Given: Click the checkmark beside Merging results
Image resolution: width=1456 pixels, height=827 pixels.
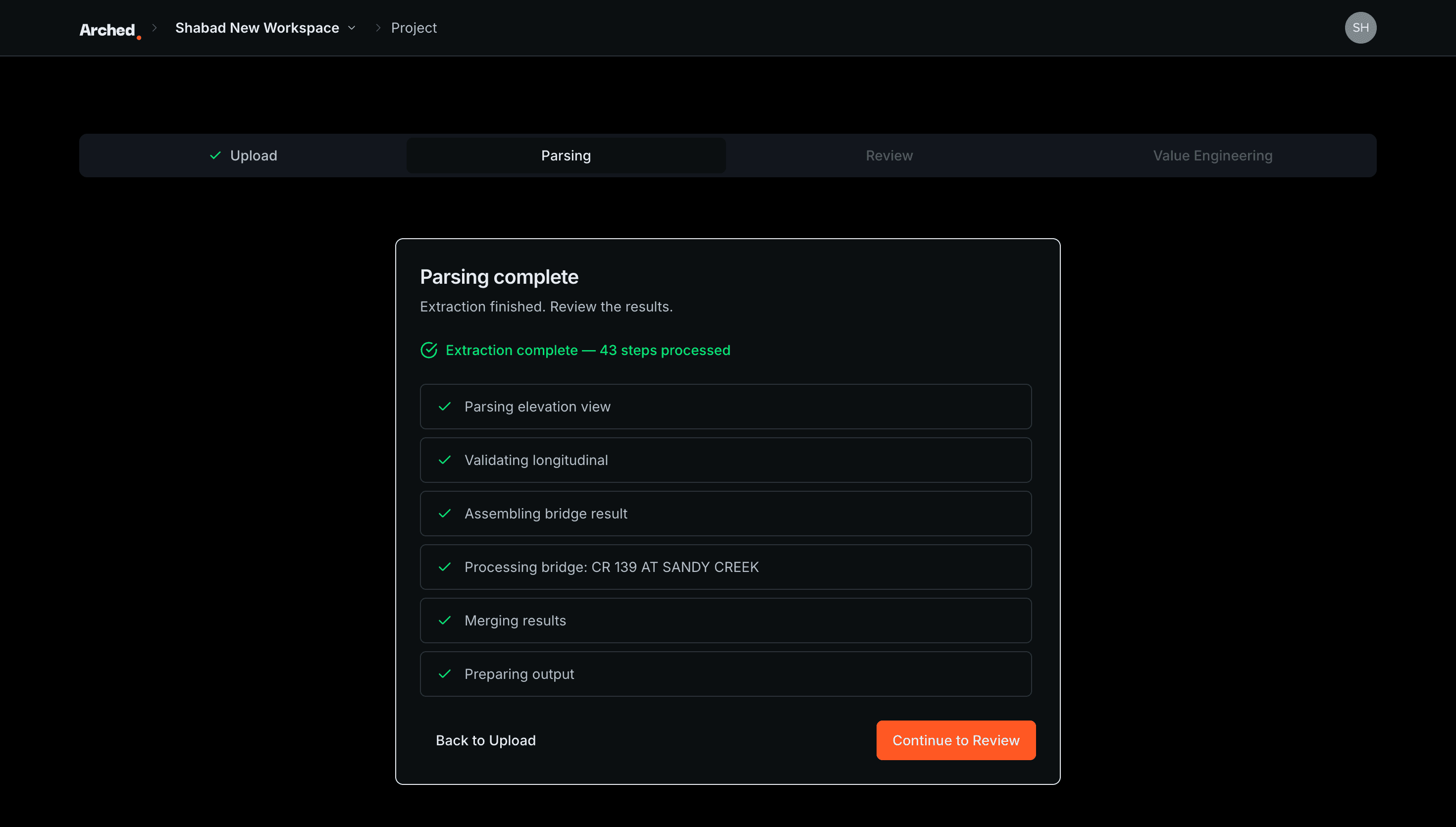Looking at the screenshot, I should click(x=445, y=620).
